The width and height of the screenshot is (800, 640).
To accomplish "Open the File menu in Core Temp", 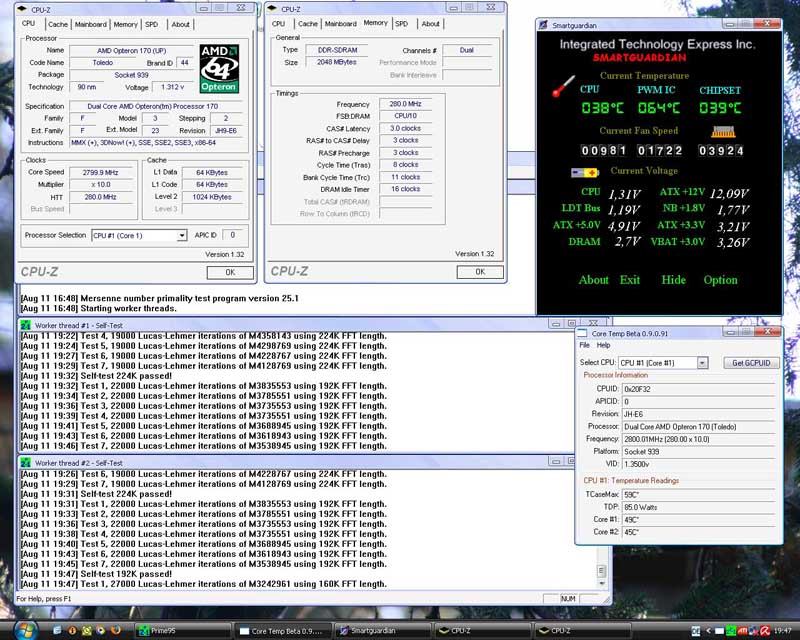I will pyautogui.click(x=584, y=346).
